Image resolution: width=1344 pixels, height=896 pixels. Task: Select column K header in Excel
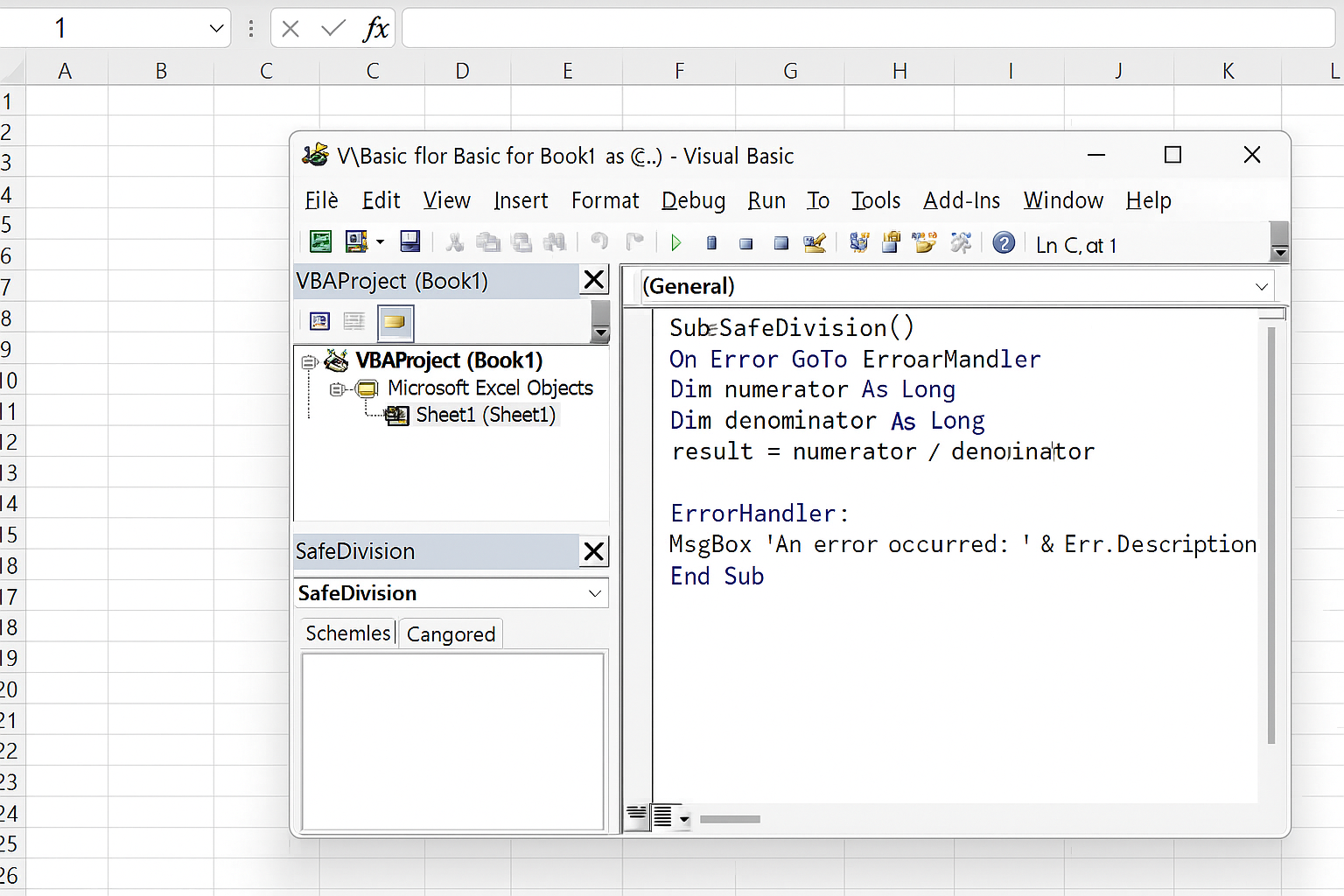tap(1228, 71)
